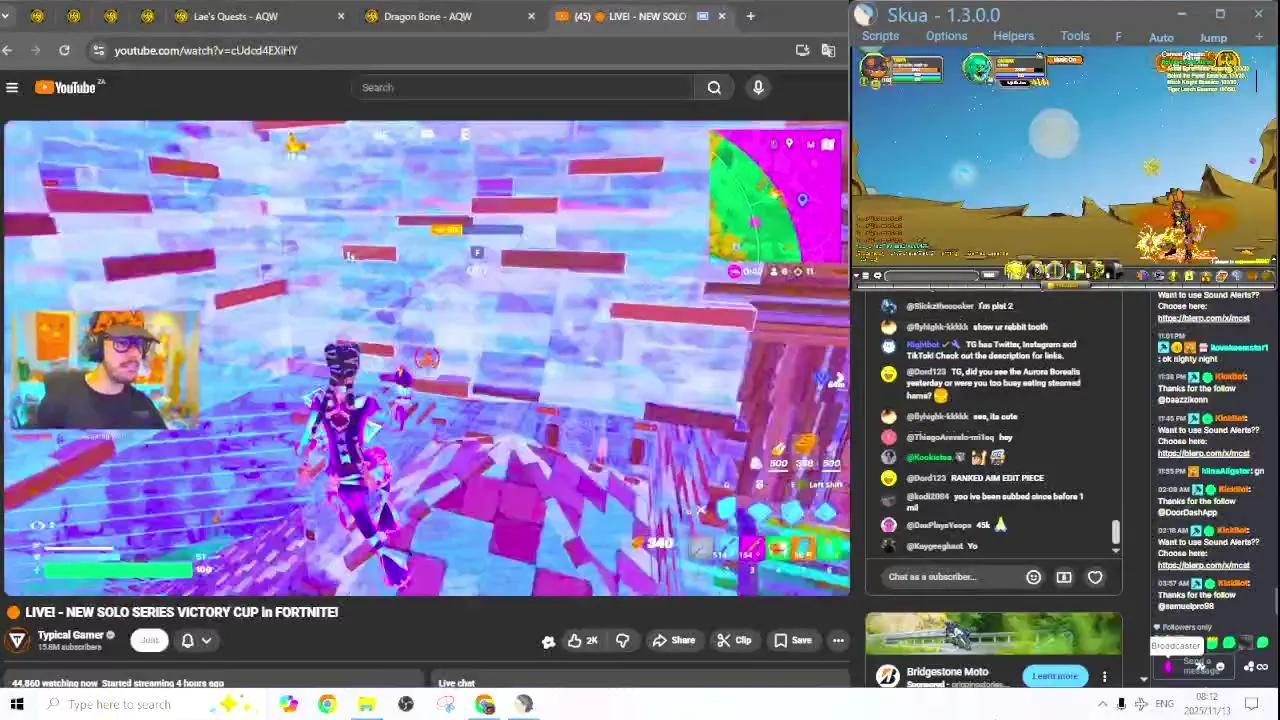Click the Join membership button
Viewport: 1280px width, 720px height.
click(149, 640)
